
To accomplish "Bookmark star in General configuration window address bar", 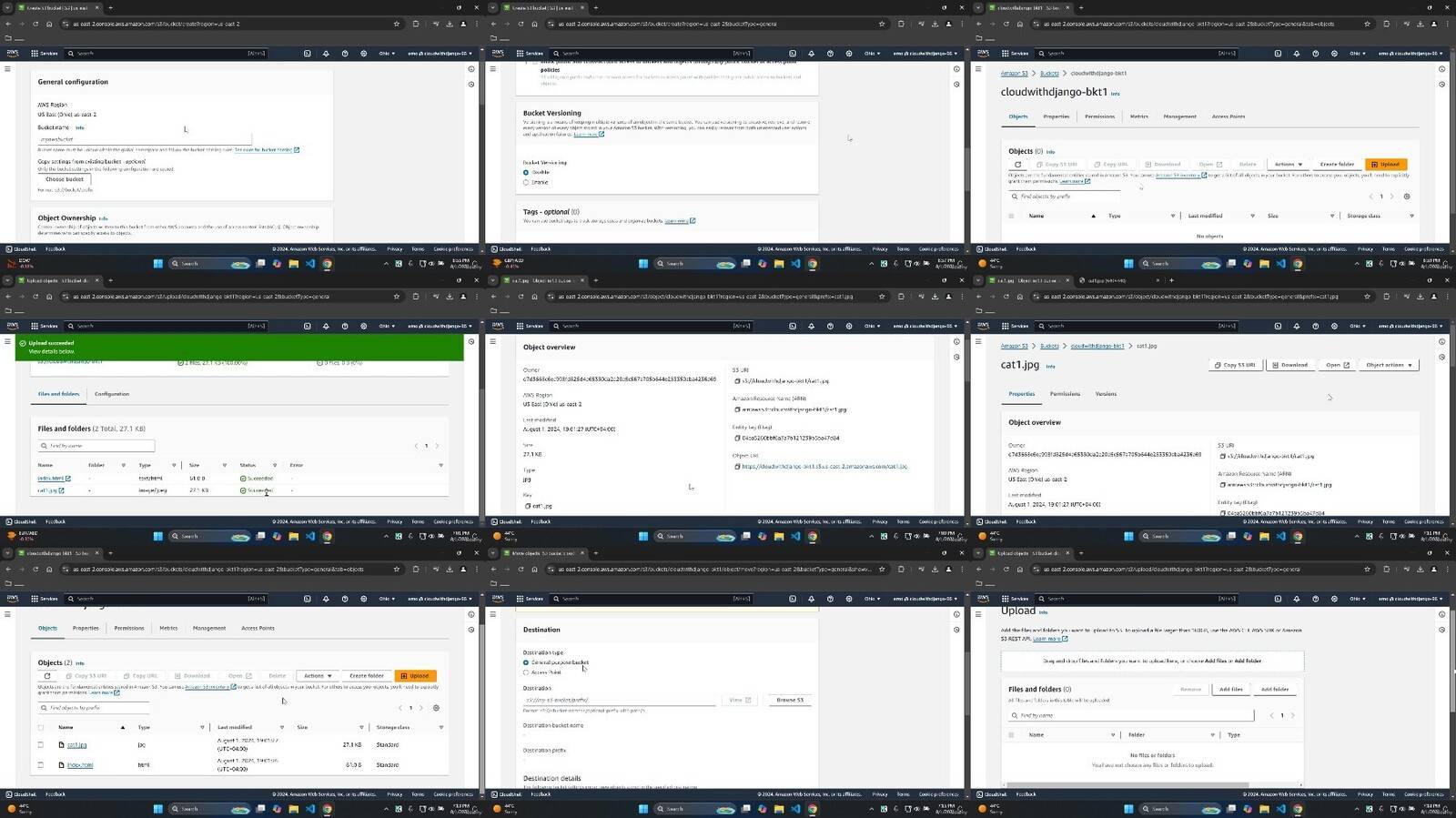I will pos(397,24).
